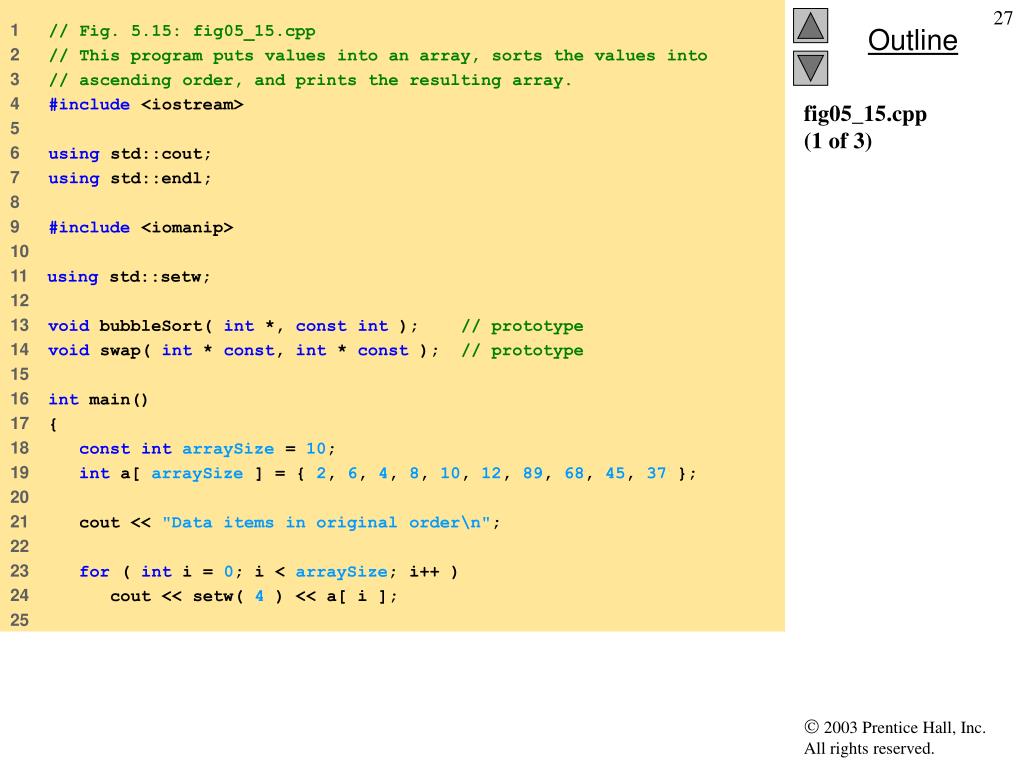
Task: Click the for loop header on line 23
Action: tap(268, 571)
